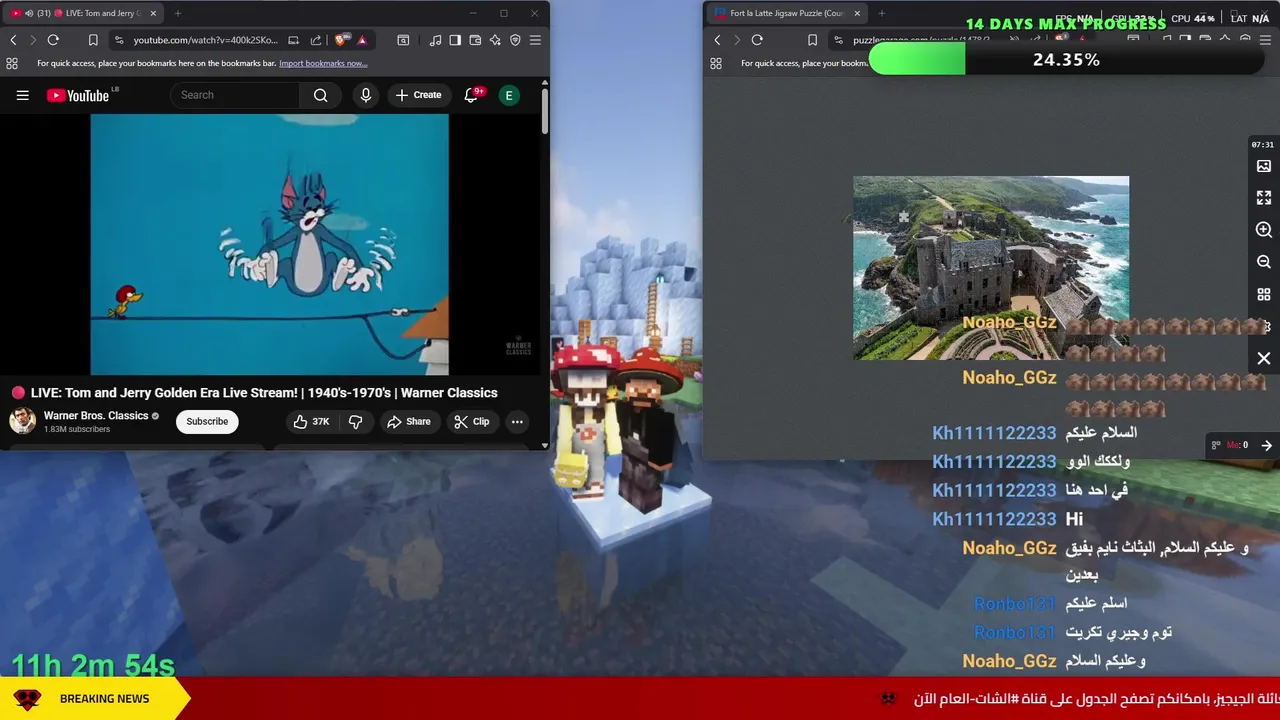Image resolution: width=1280 pixels, height=720 pixels.
Task: Close the LIVE: Tom and Jerry tab
Action: click(x=153, y=13)
